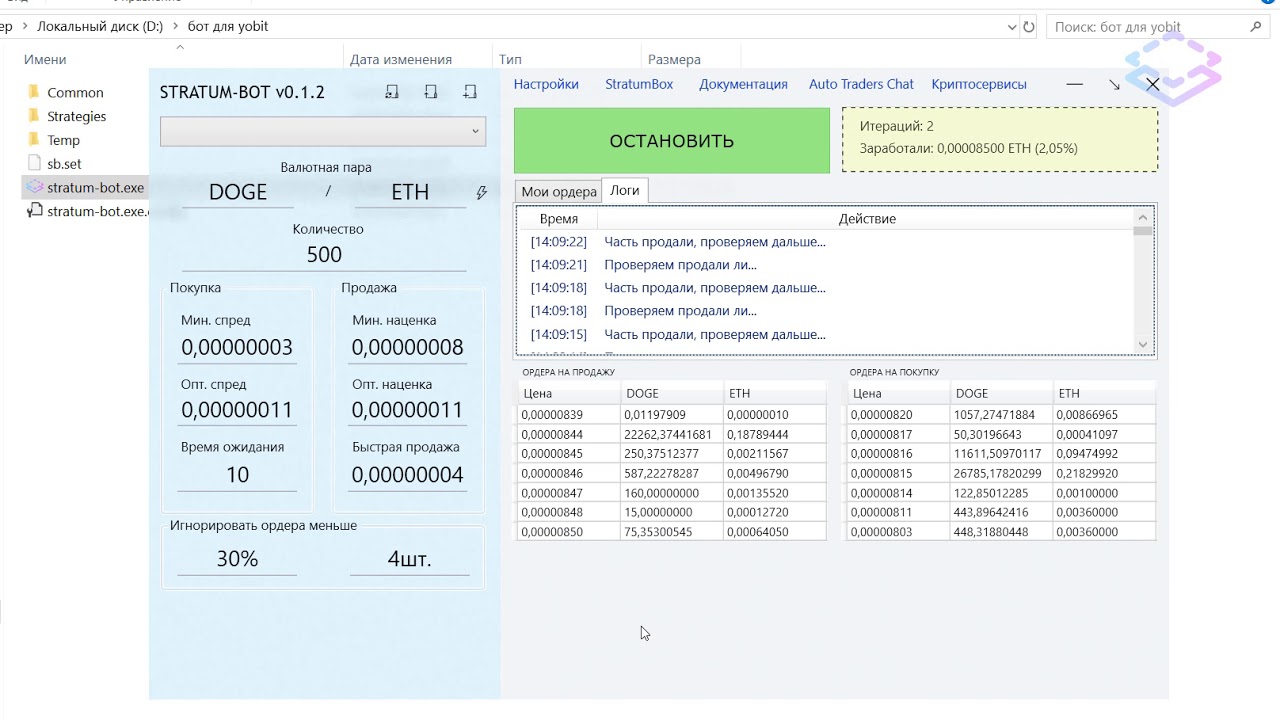
Task: Click the Common folder icon
Action: (33, 92)
